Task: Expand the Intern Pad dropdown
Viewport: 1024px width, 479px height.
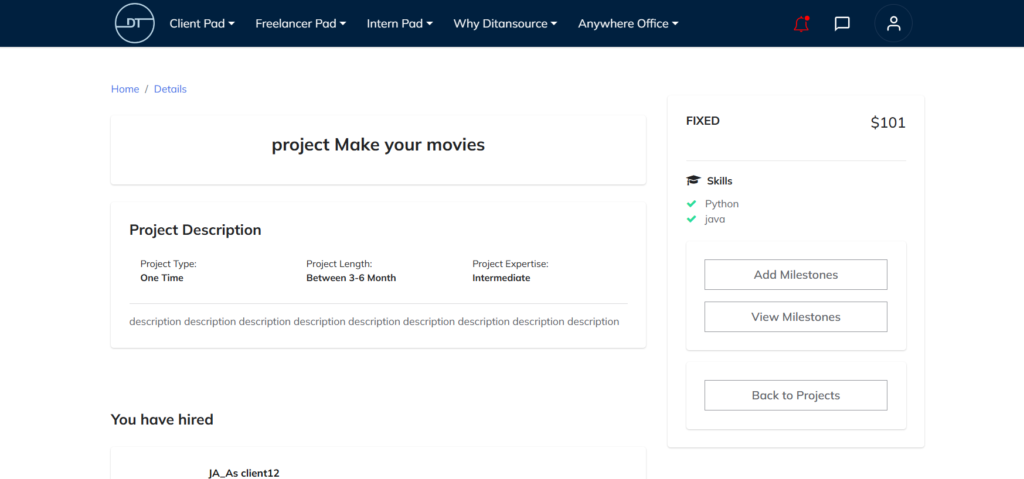Action: 399,24
